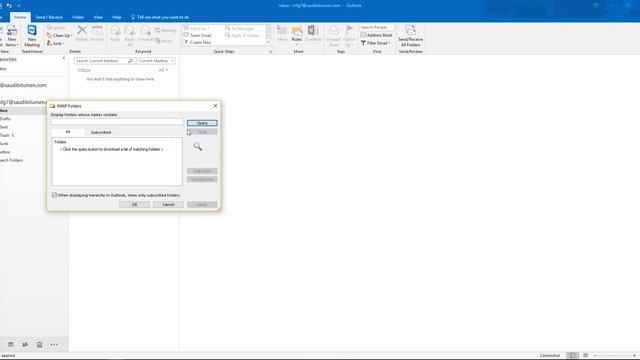Click Tell me what you want to do
Image resolution: width=640 pixels, height=360 pixels.
tap(160, 17)
